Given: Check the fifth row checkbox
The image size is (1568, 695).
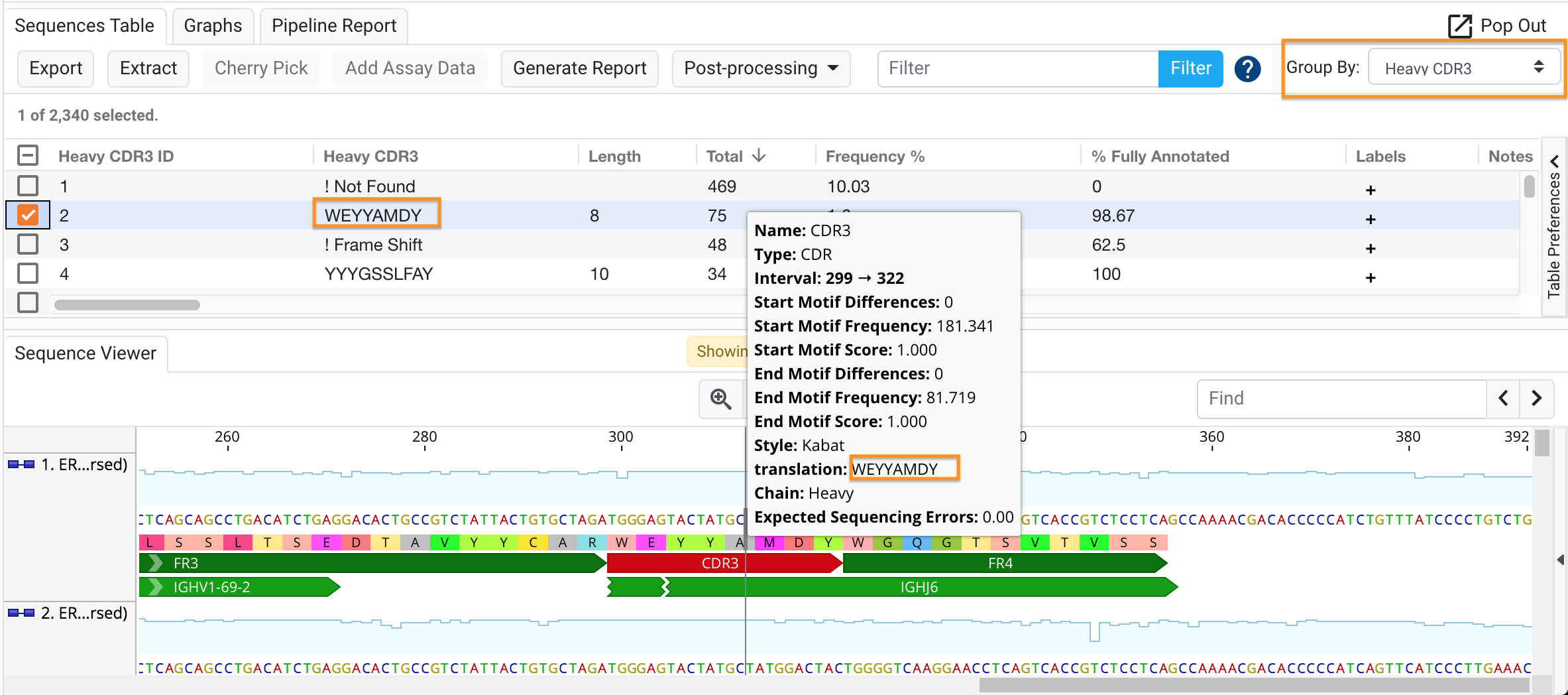Looking at the screenshot, I should click(x=28, y=302).
